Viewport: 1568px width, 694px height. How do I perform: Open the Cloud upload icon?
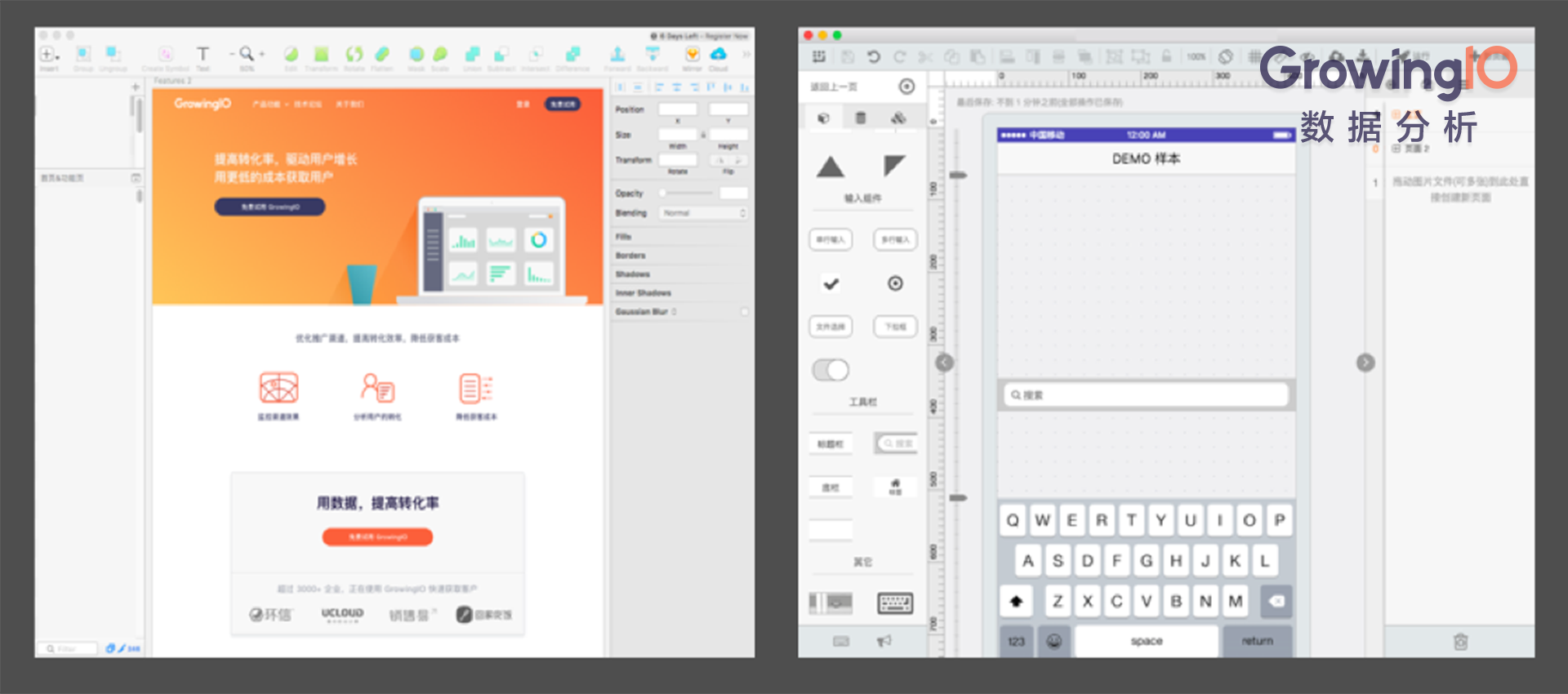click(x=718, y=55)
